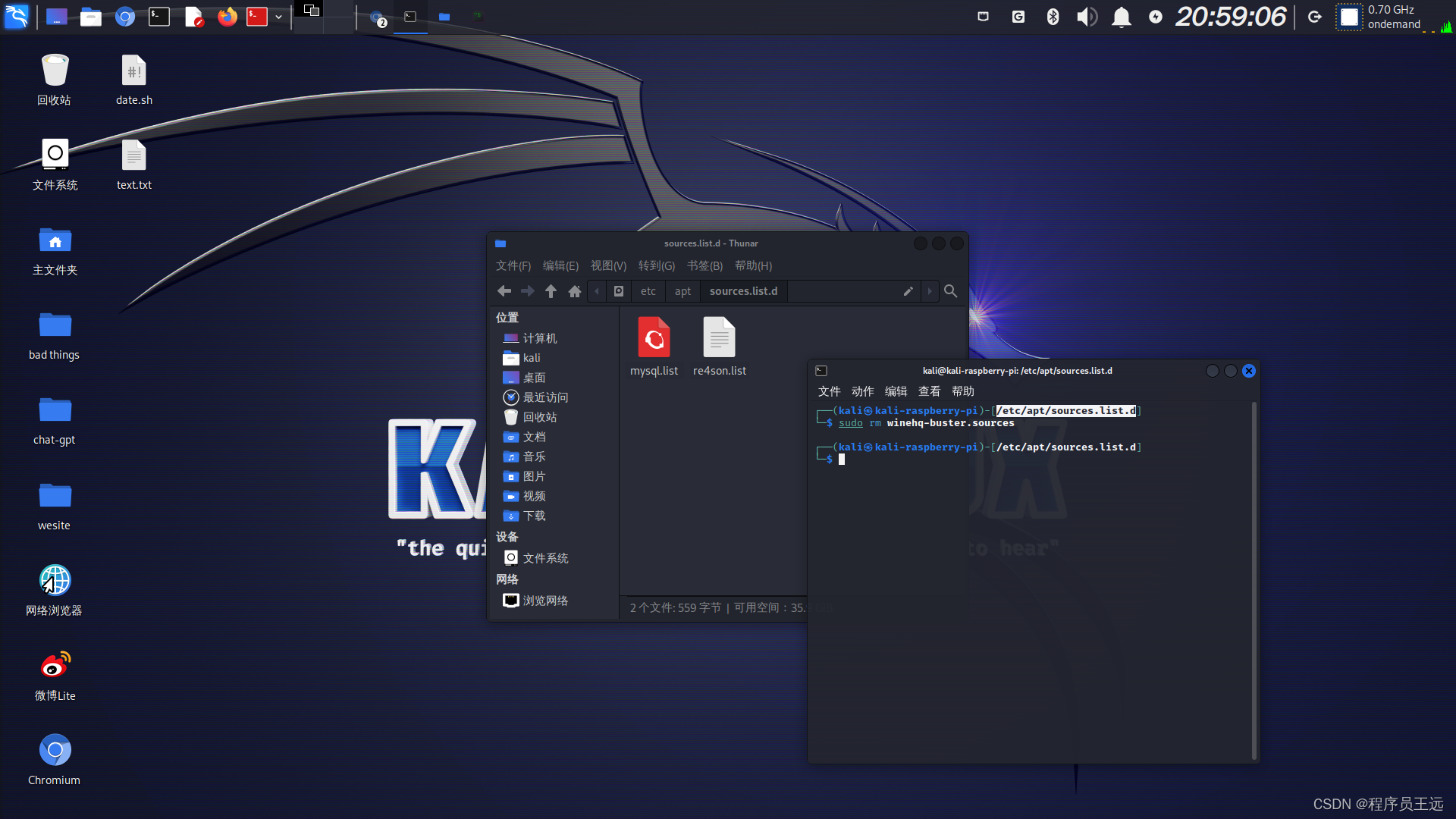Open the Kali applications menu from taskbar
The height and width of the screenshot is (819, 1456).
coord(17,17)
